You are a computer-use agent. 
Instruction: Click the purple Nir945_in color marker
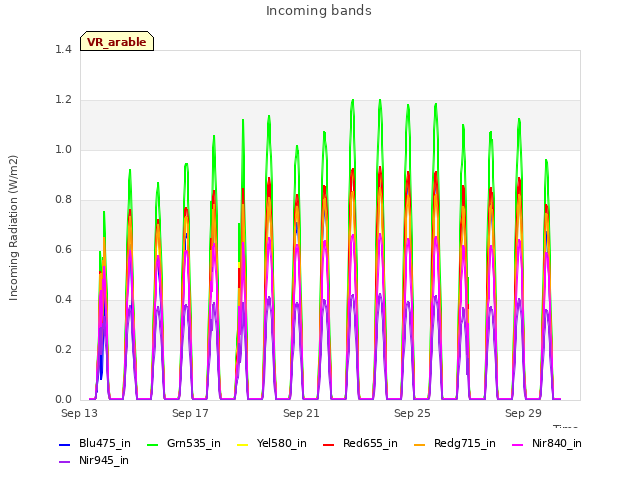click(65, 462)
